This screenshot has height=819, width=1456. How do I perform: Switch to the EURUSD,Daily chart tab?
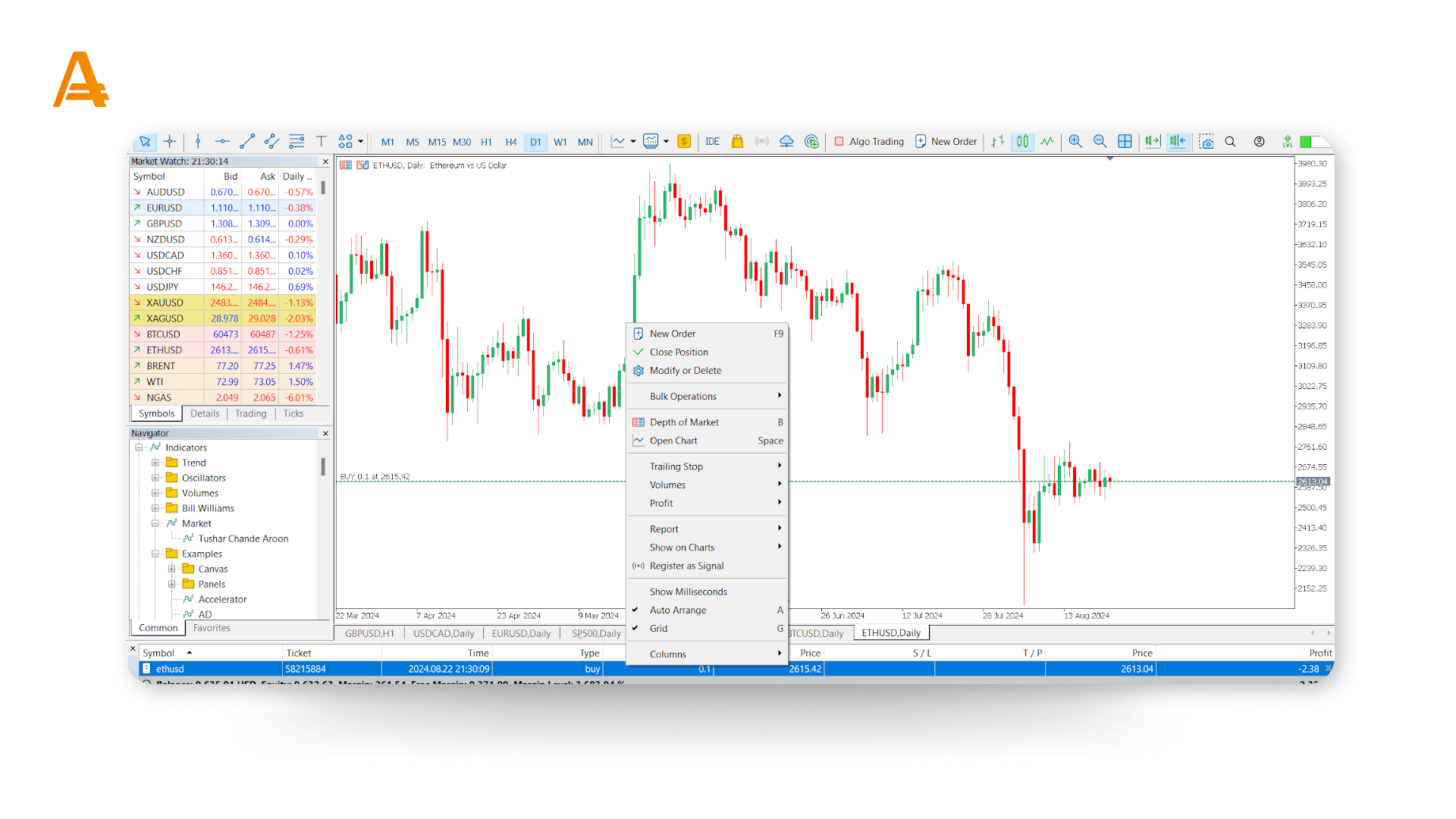point(521,634)
